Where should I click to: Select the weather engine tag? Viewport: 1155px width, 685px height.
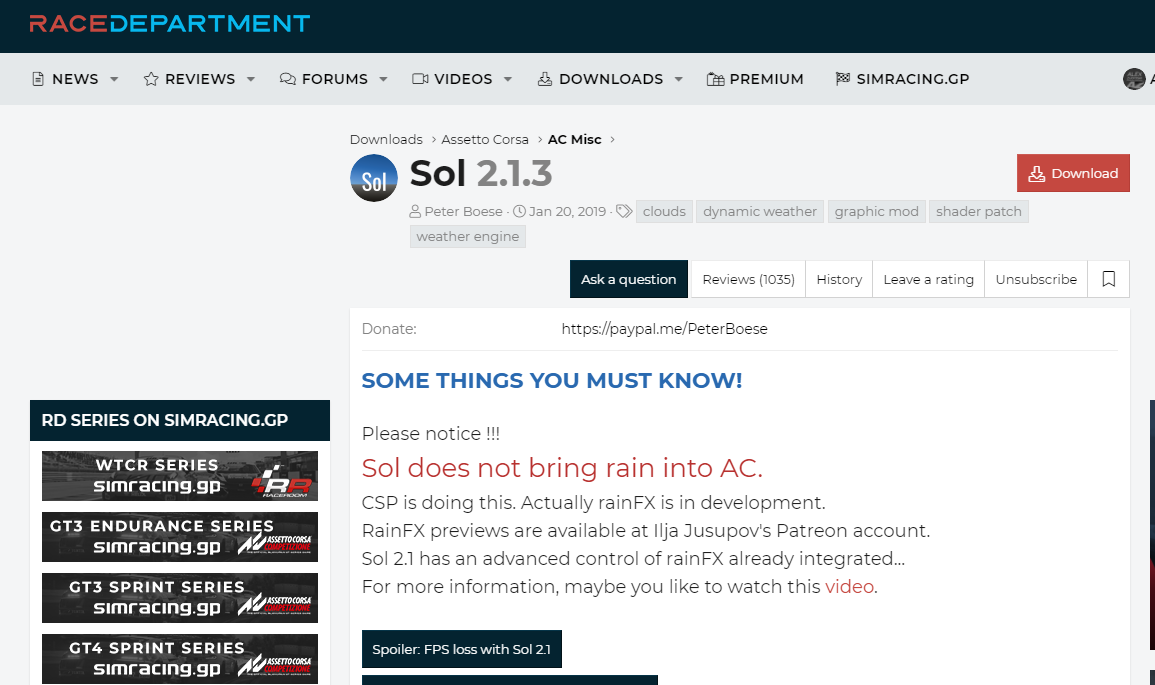click(x=468, y=236)
